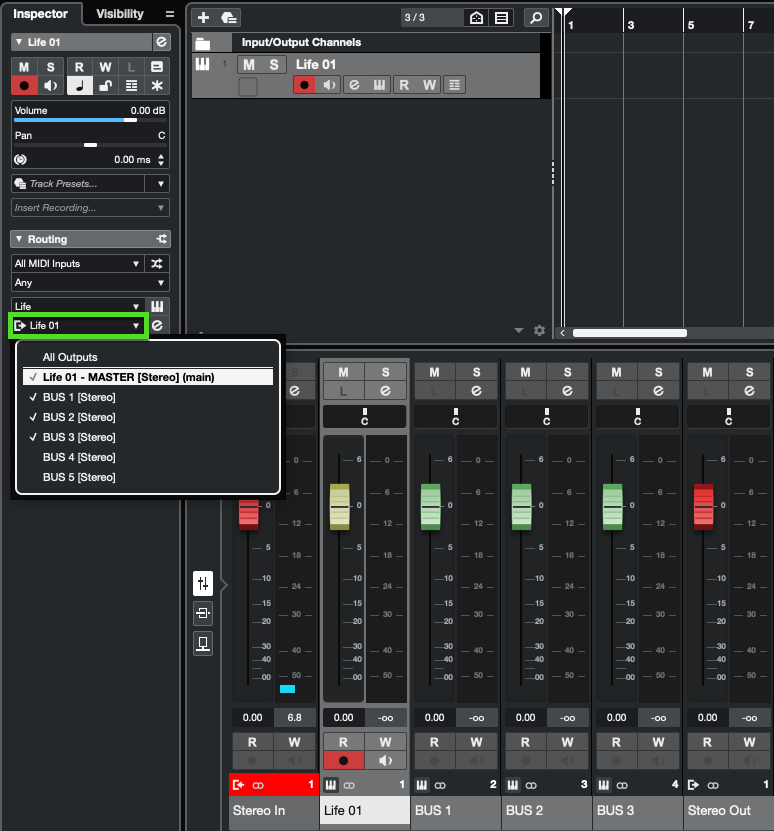Open Track Presets dropdown arrow

click(x=161, y=184)
